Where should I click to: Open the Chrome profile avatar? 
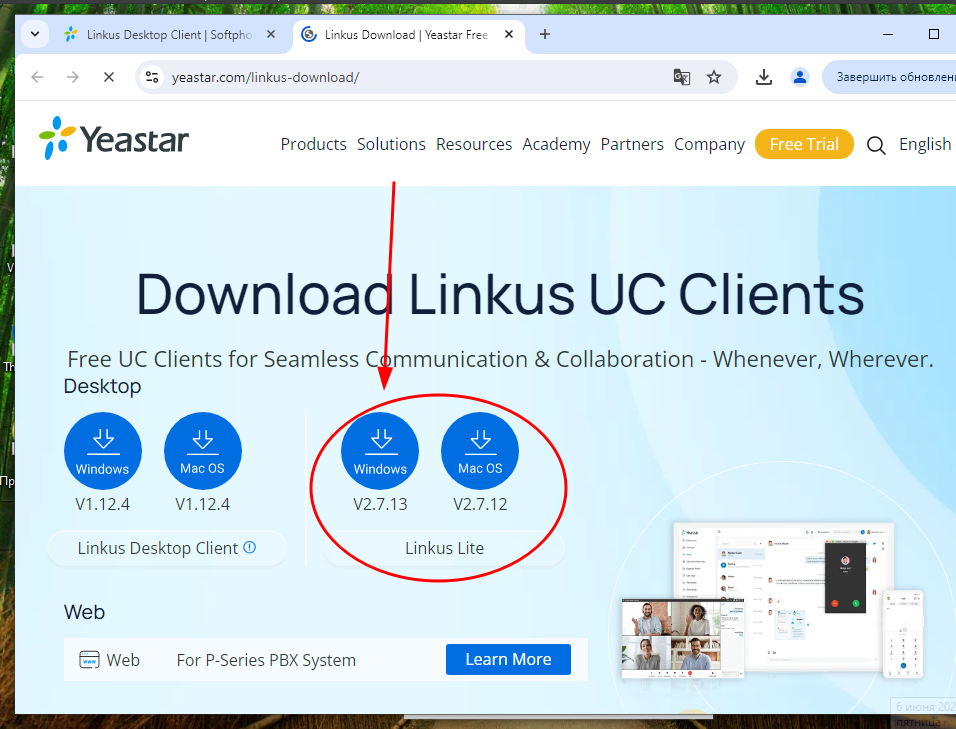coord(800,77)
